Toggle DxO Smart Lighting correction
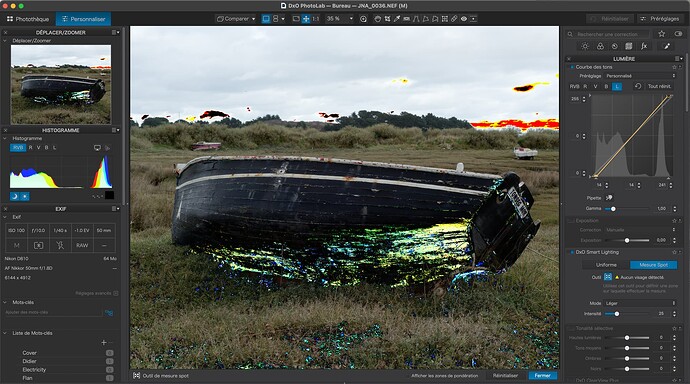The image size is (690, 384). (x=572, y=252)
